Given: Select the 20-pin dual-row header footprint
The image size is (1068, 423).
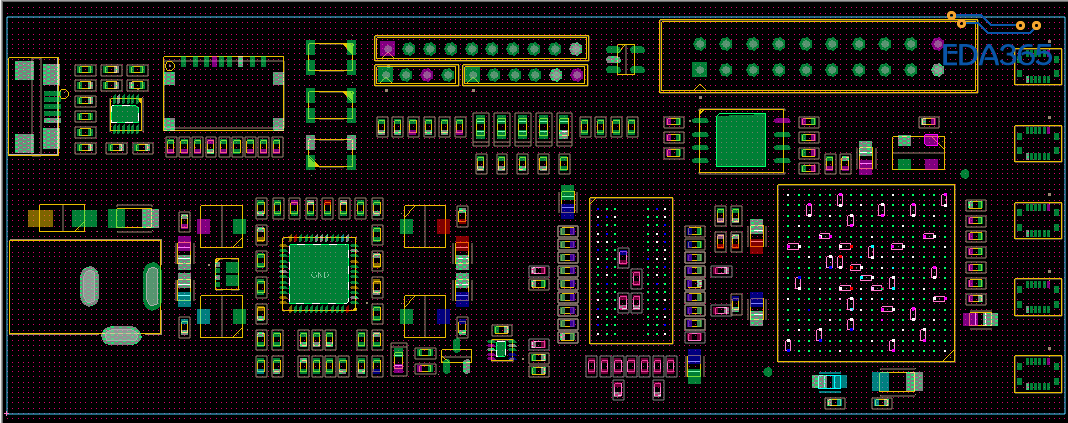Looking at the screenshot, I should tap(819, 56).
